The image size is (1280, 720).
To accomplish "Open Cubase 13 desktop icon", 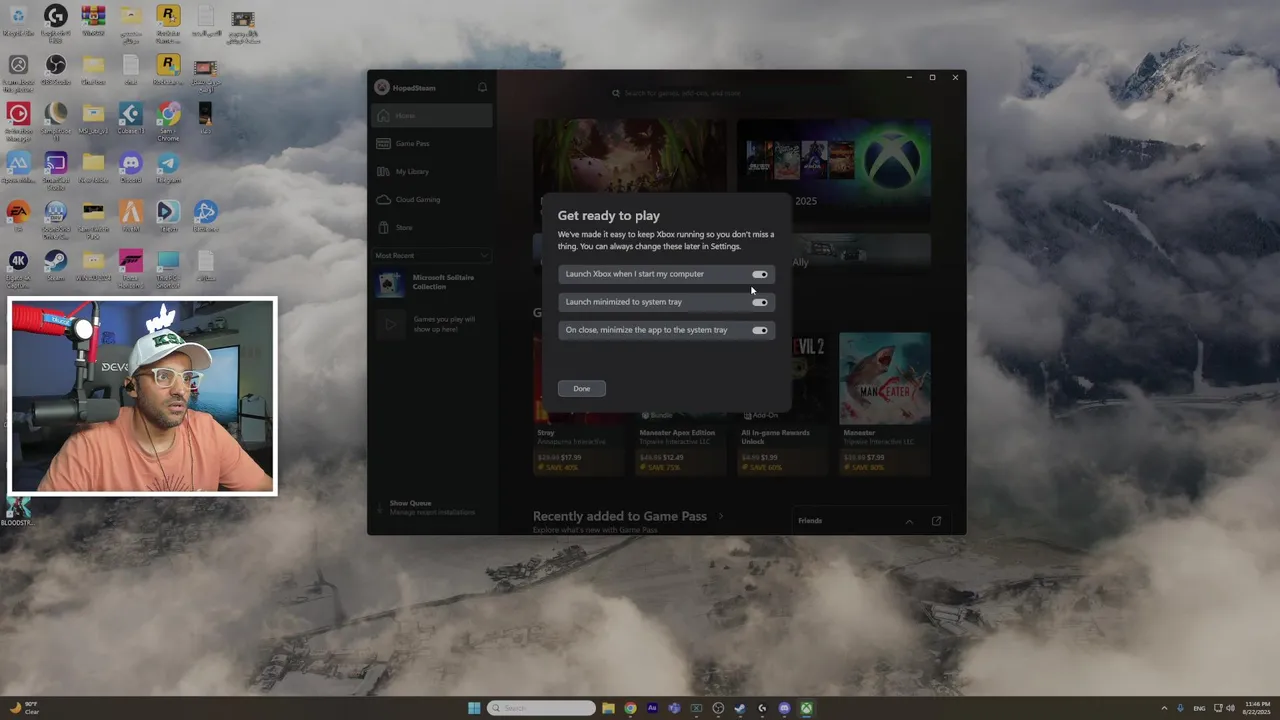I will click(x=131, y=119).
